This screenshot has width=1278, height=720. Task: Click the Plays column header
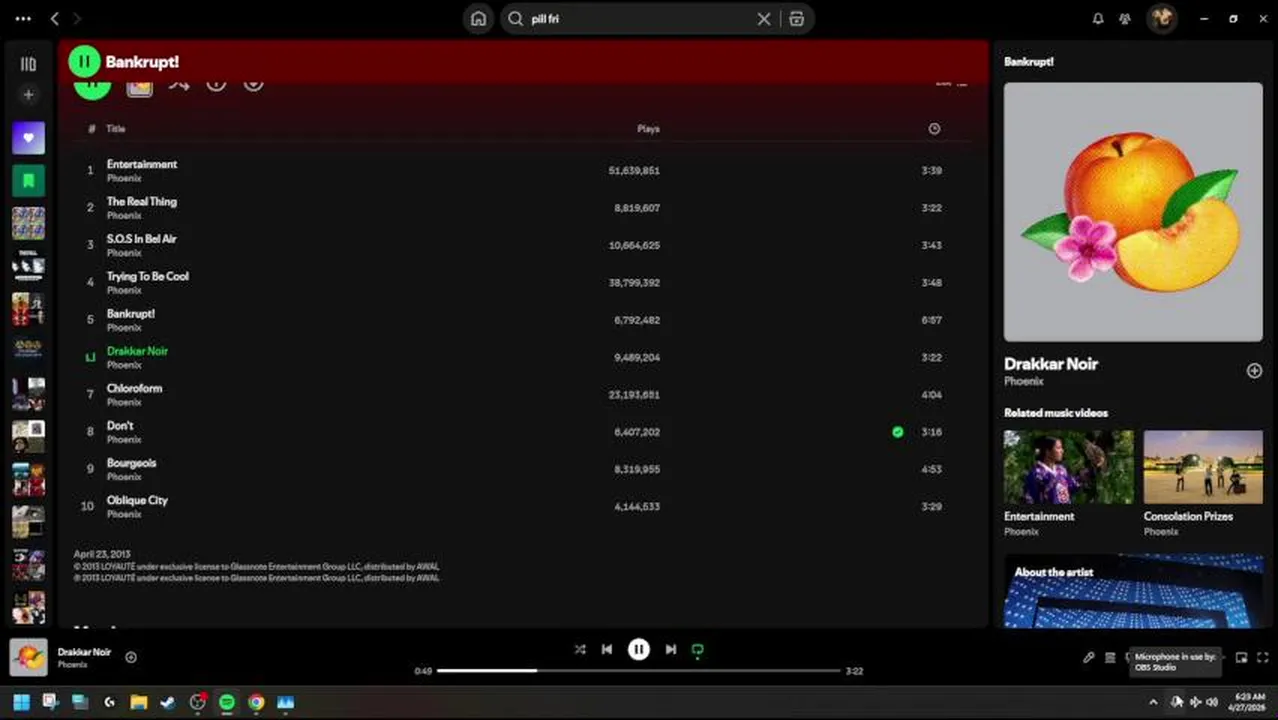648,129
